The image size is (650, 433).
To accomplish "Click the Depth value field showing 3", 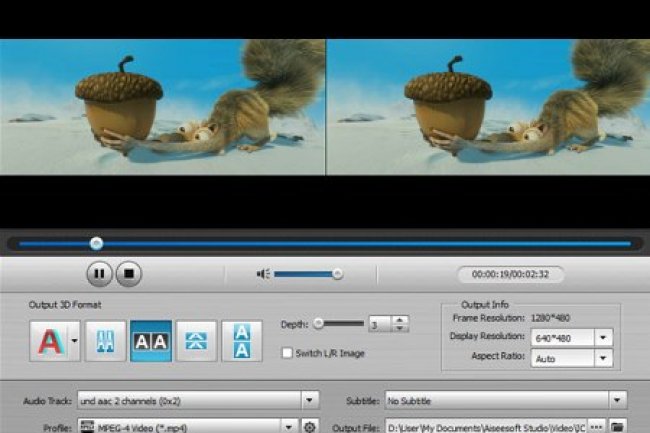I will 379,324.
